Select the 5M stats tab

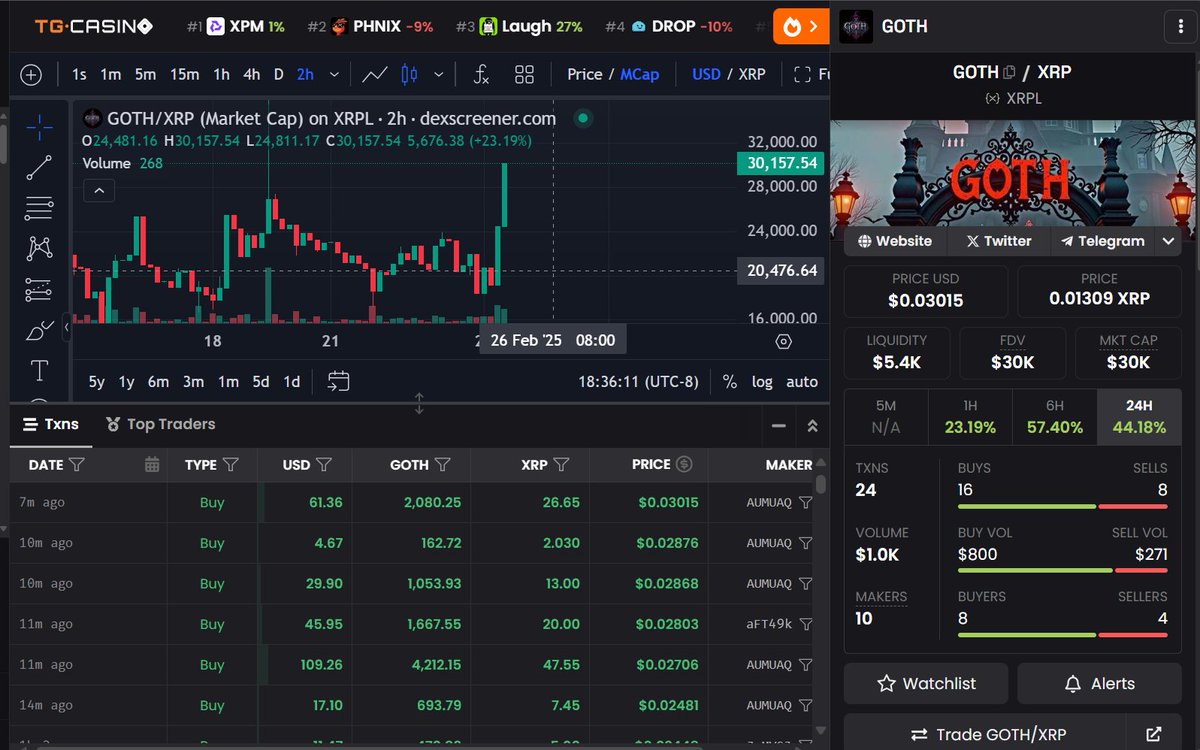886,417
